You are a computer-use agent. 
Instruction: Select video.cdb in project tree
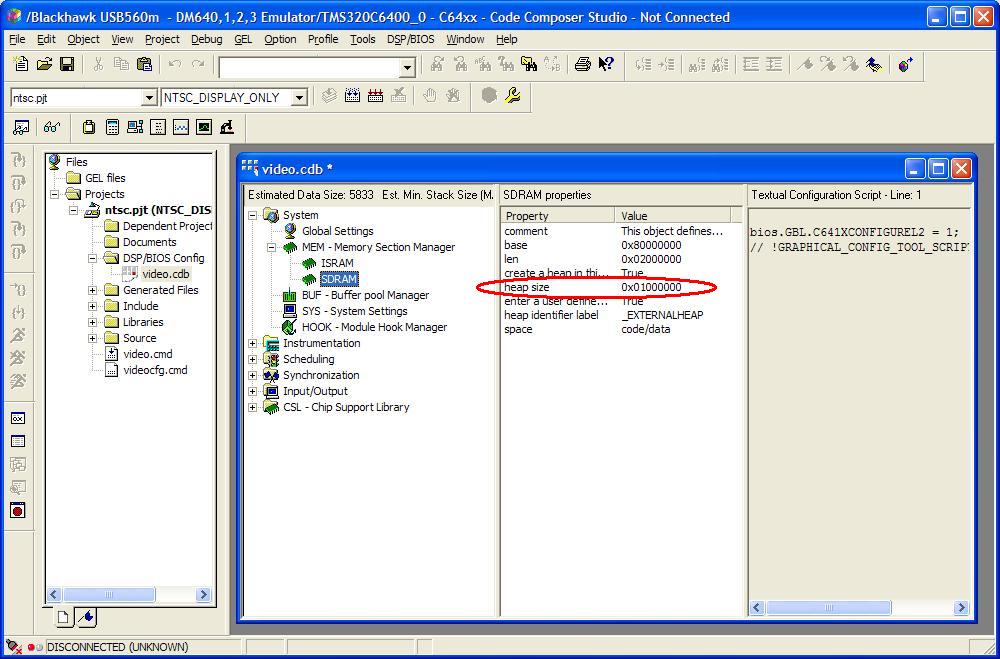[166, 274]
